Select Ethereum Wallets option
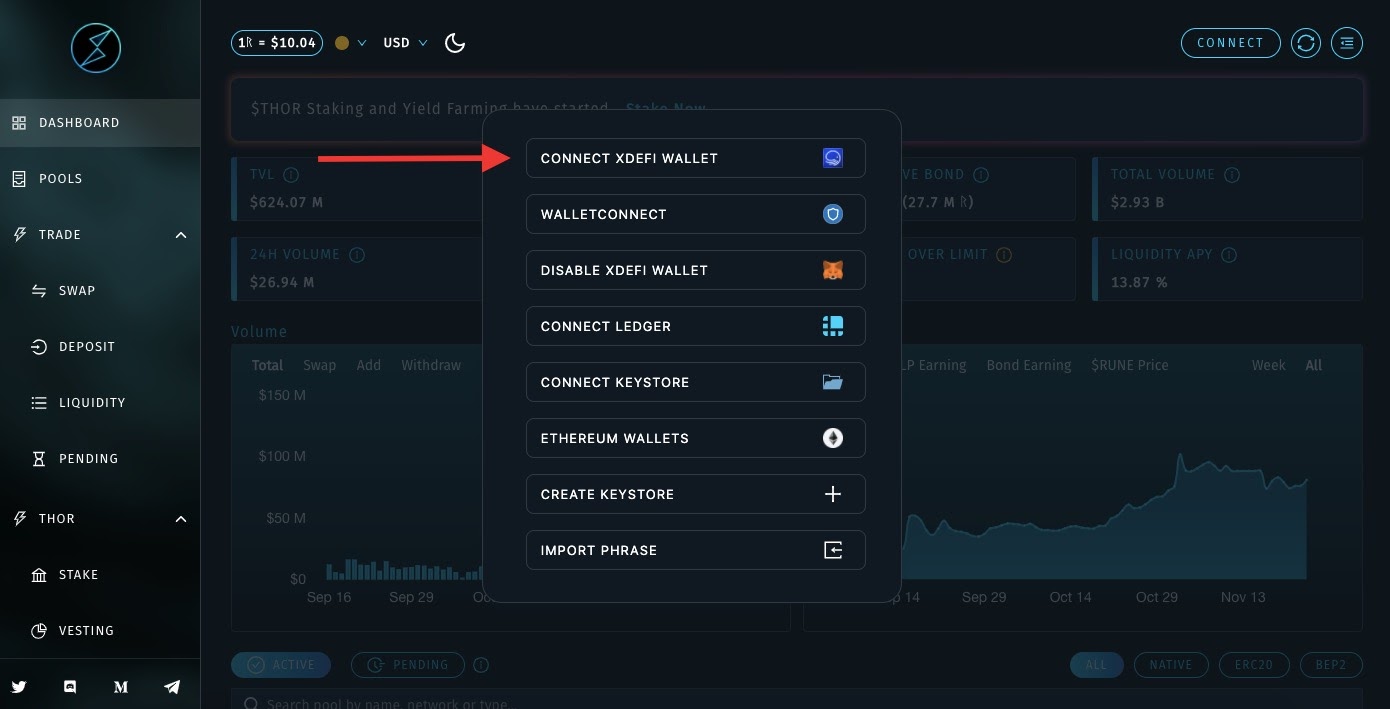 pos(696,438)
